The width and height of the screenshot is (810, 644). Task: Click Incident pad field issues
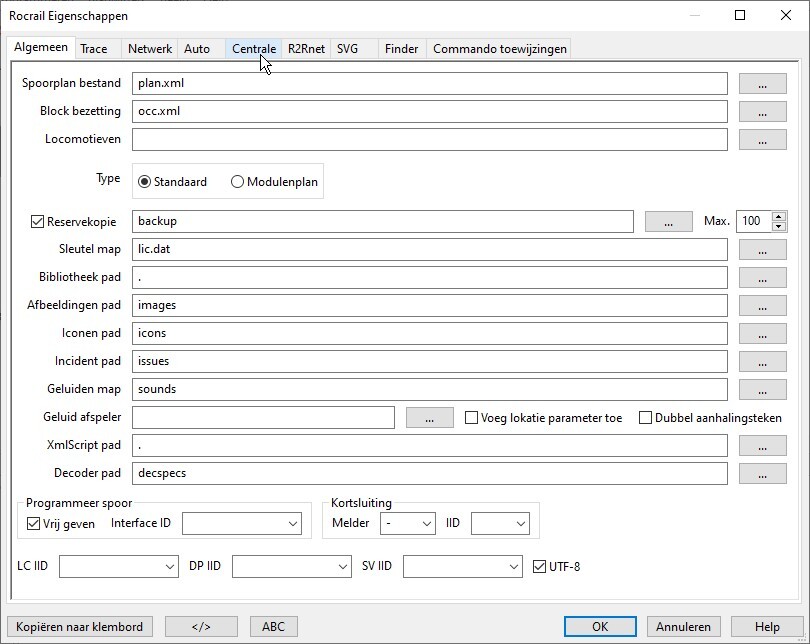tap(430, 361)
